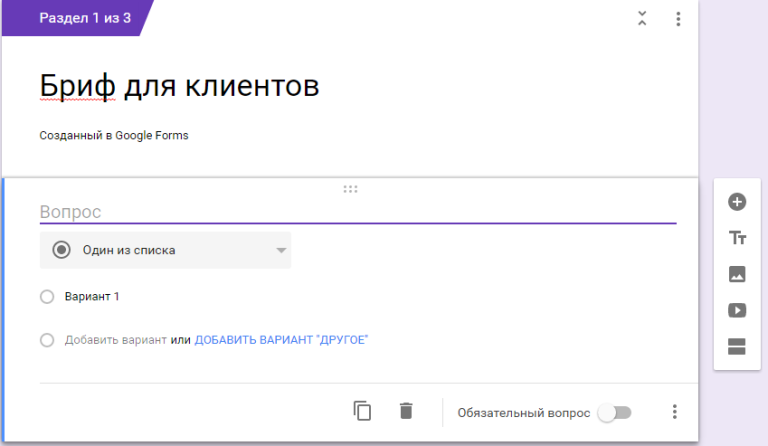Click the add question plus icon

tap(737, 202)
